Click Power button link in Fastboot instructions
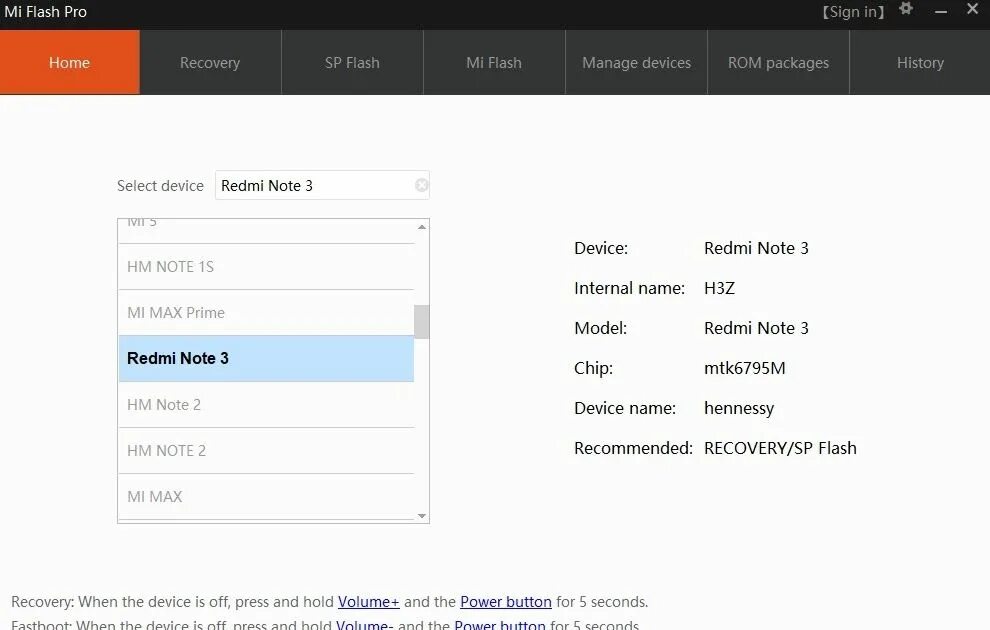 pos(500,624)
